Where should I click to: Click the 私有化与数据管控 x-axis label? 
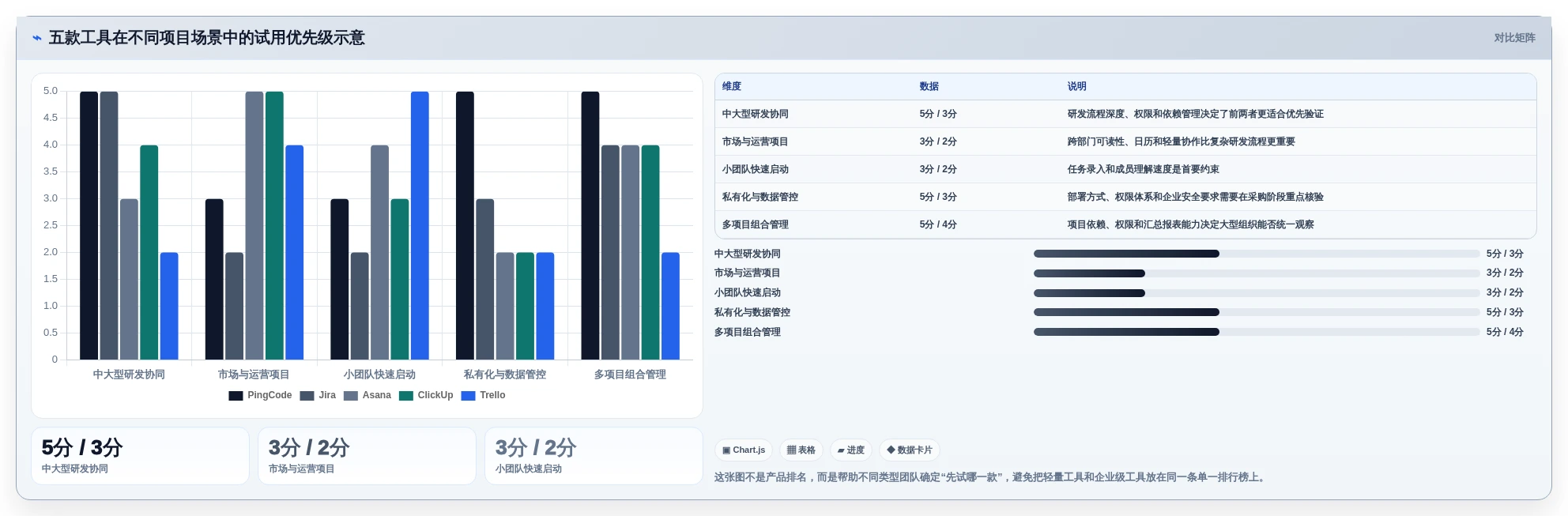505,375
